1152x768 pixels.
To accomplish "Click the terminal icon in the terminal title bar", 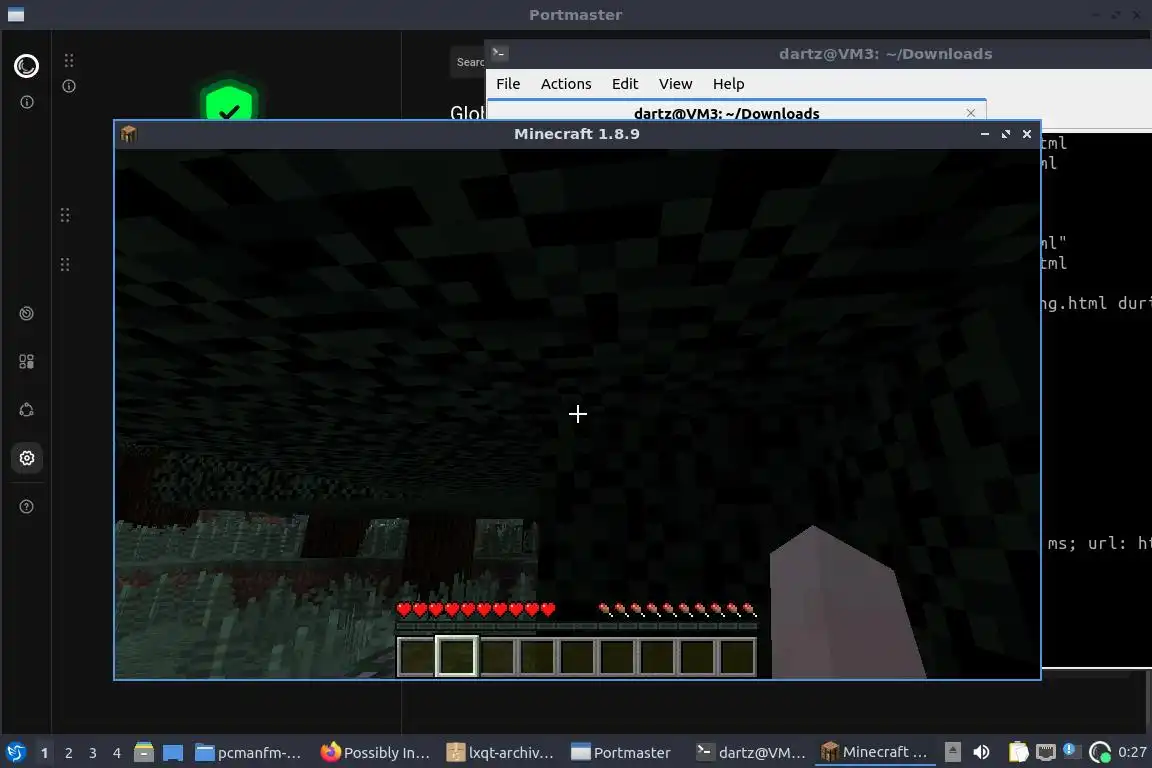I will click(500, 53).
